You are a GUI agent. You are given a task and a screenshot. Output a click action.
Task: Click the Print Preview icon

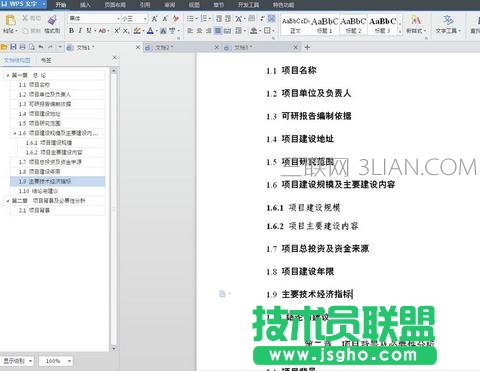click(x=31, y=47)
